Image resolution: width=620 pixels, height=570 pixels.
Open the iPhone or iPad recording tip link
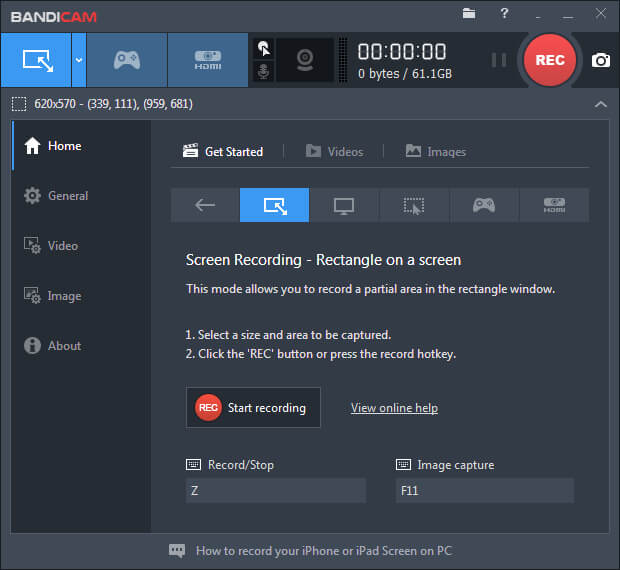pos(324,551)
